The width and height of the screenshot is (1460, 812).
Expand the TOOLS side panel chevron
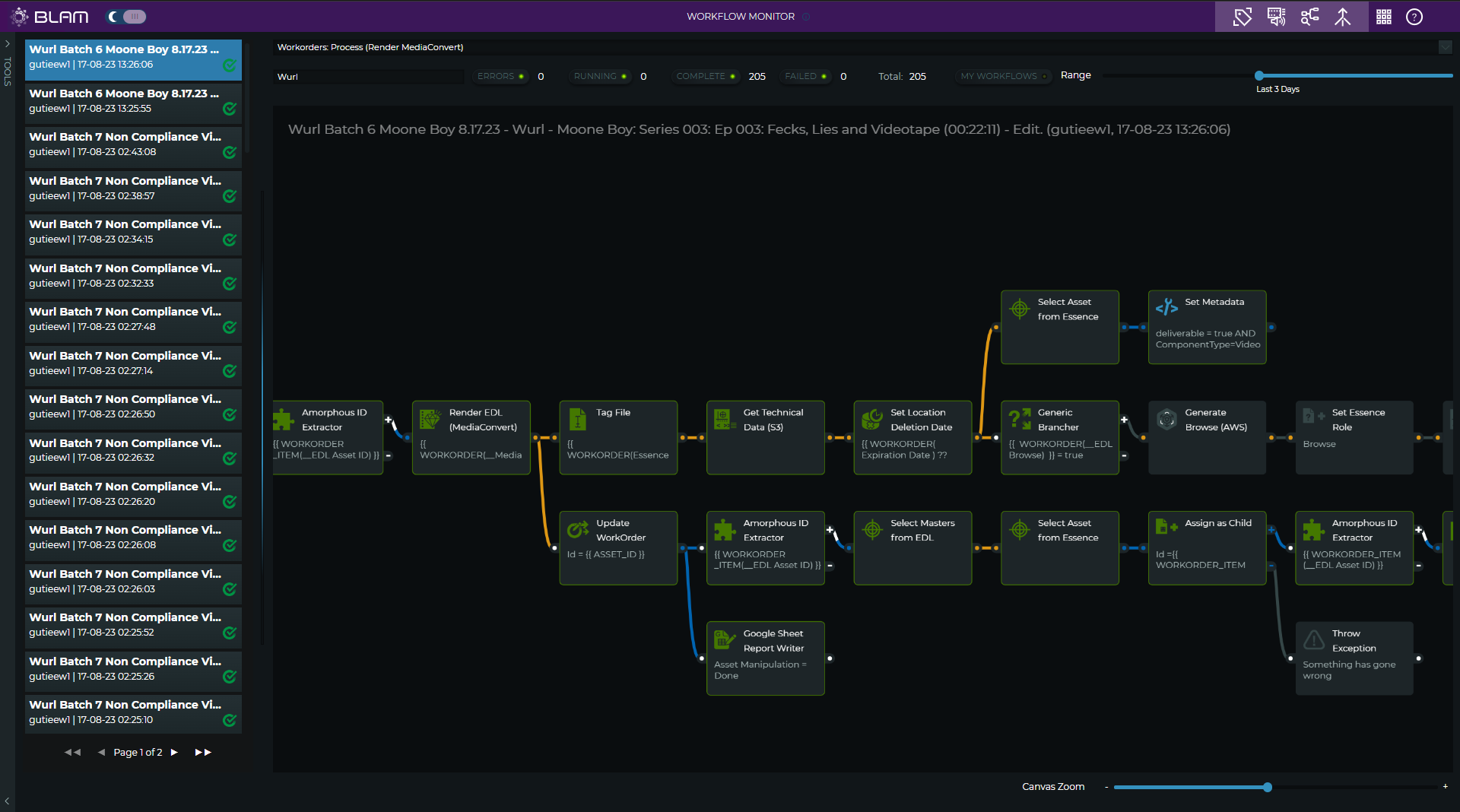click(7, 44)
